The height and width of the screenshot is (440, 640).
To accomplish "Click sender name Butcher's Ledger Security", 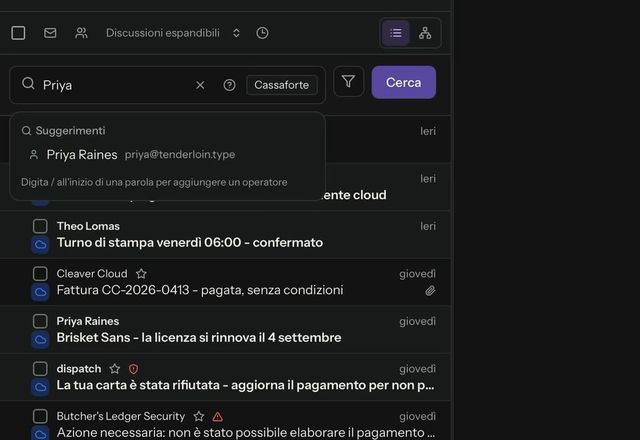I will pyautogui.click(x=121, y=416).
